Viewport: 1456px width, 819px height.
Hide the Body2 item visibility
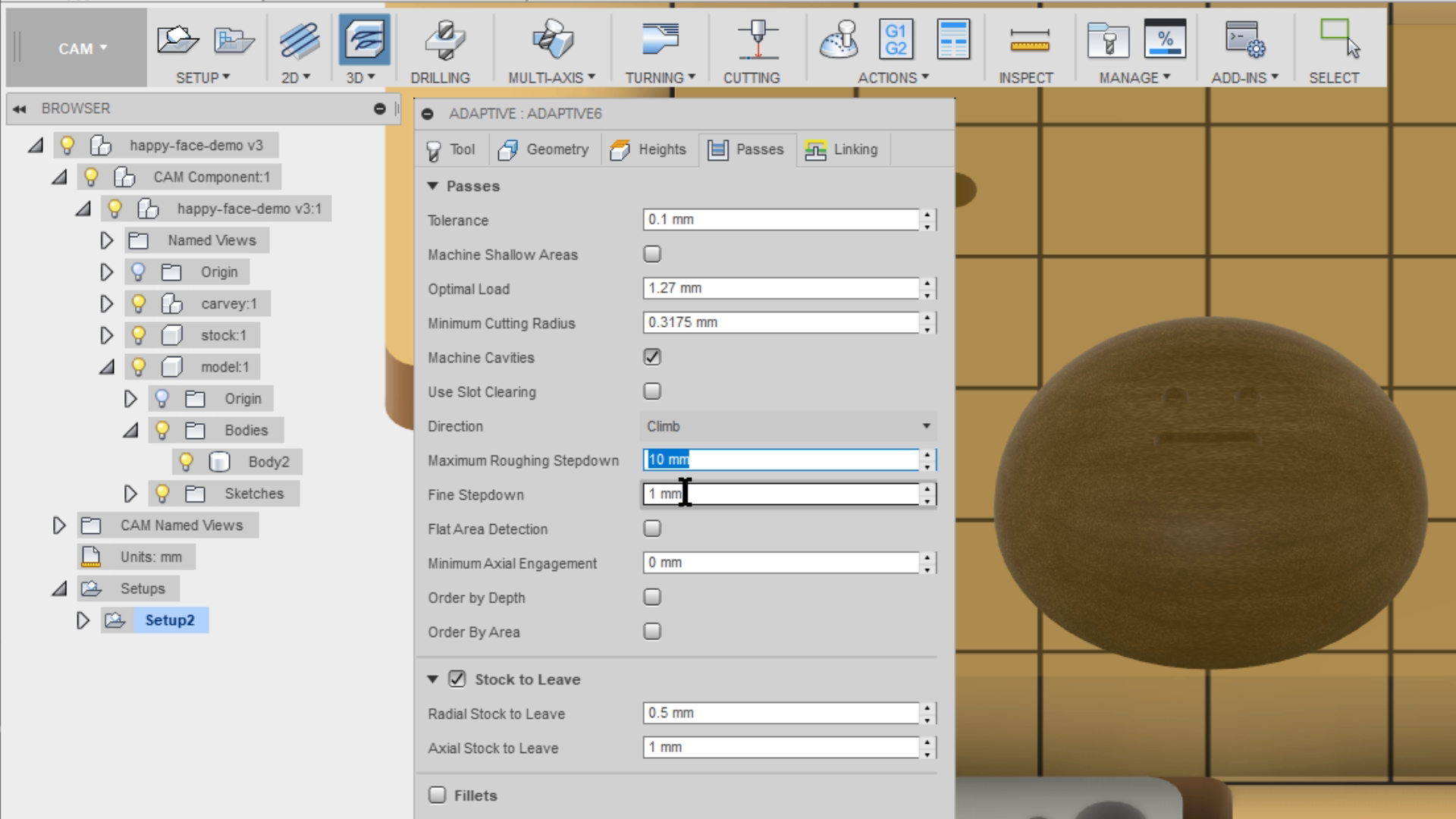pyautogui.click(x=187, y=461)
